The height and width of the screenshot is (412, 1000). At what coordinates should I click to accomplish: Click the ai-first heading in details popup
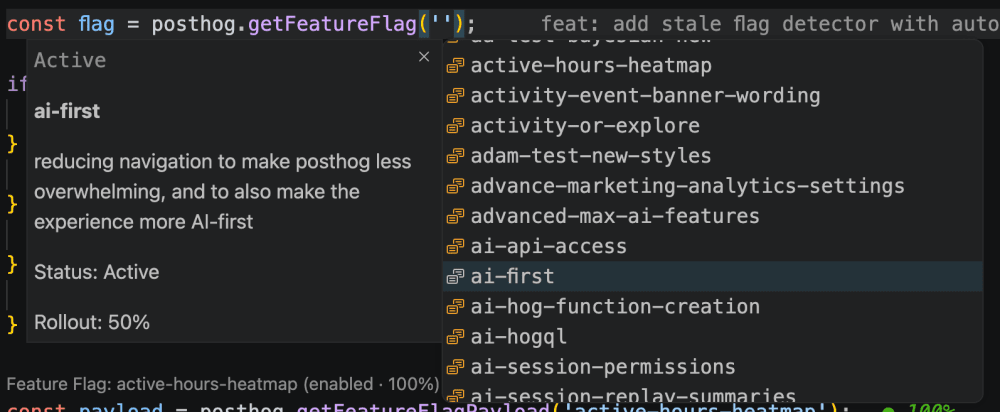tap(67, 111)
